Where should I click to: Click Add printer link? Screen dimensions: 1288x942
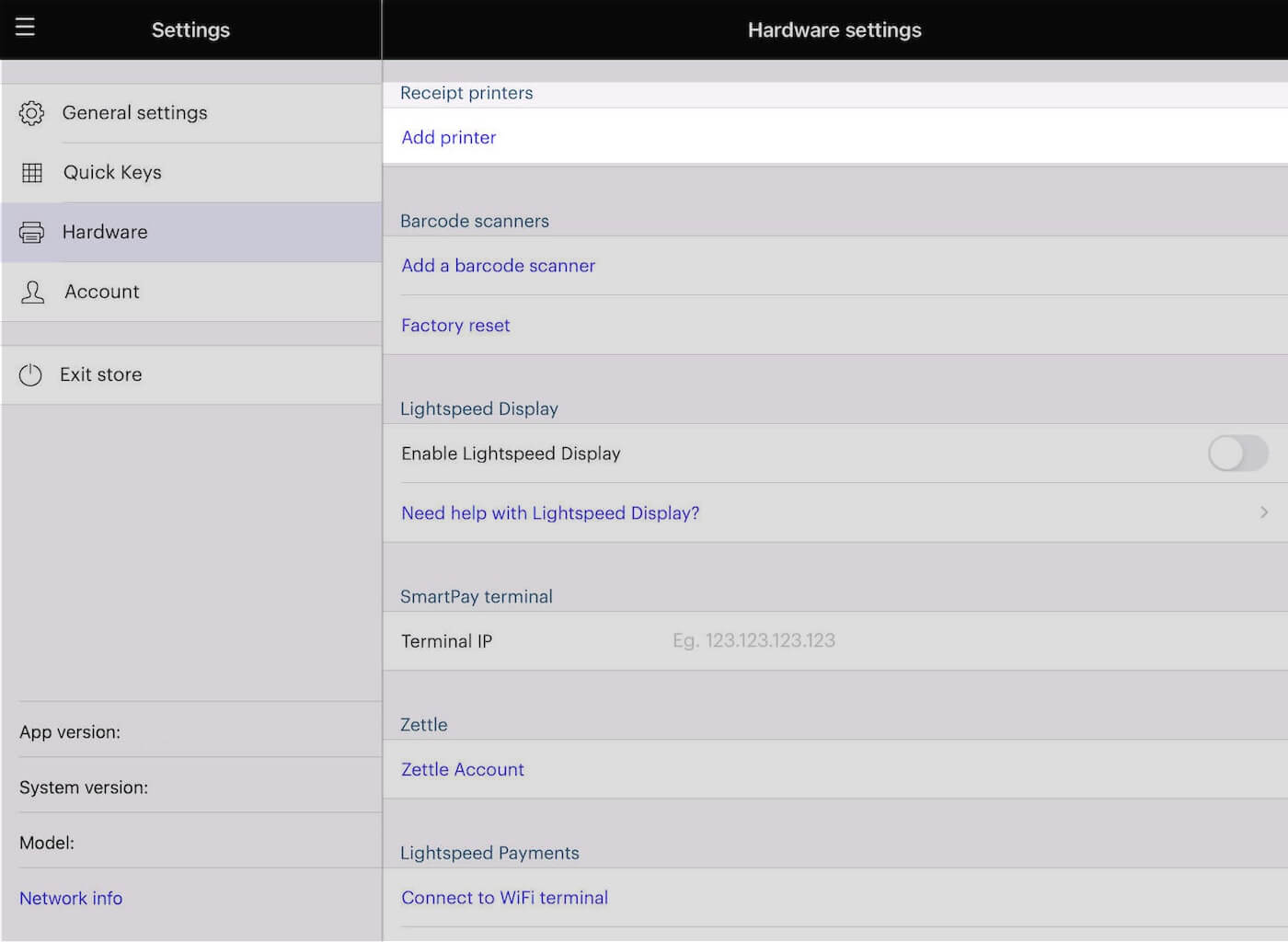[x=449, y=137]
